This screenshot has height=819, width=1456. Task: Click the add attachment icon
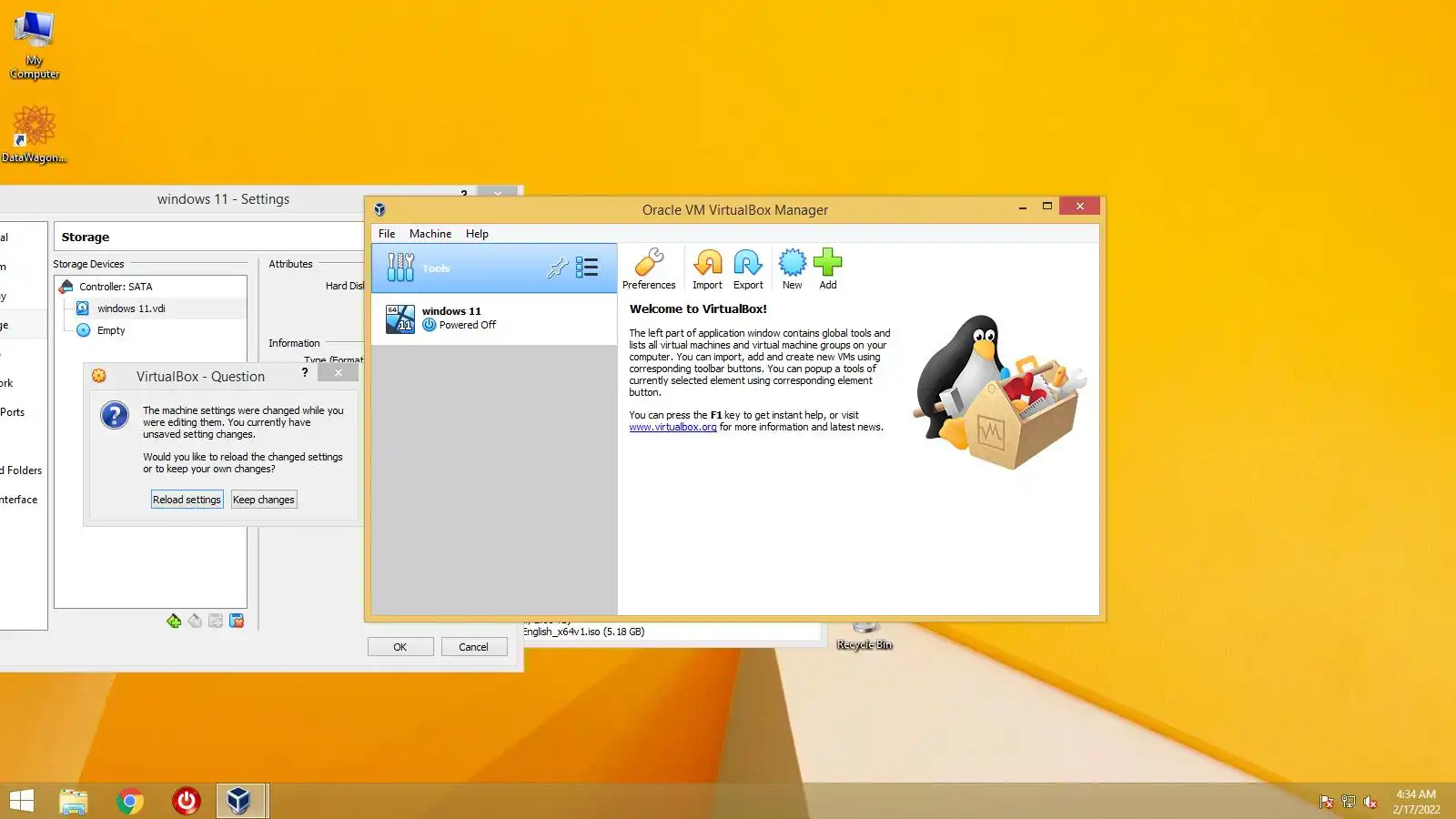(216, 621)
